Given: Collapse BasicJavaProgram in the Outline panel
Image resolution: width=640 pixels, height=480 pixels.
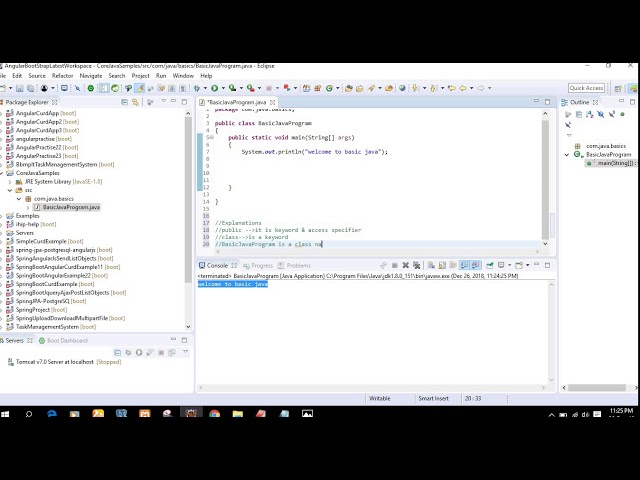Looking at the screenshot, I should (567, 155).
